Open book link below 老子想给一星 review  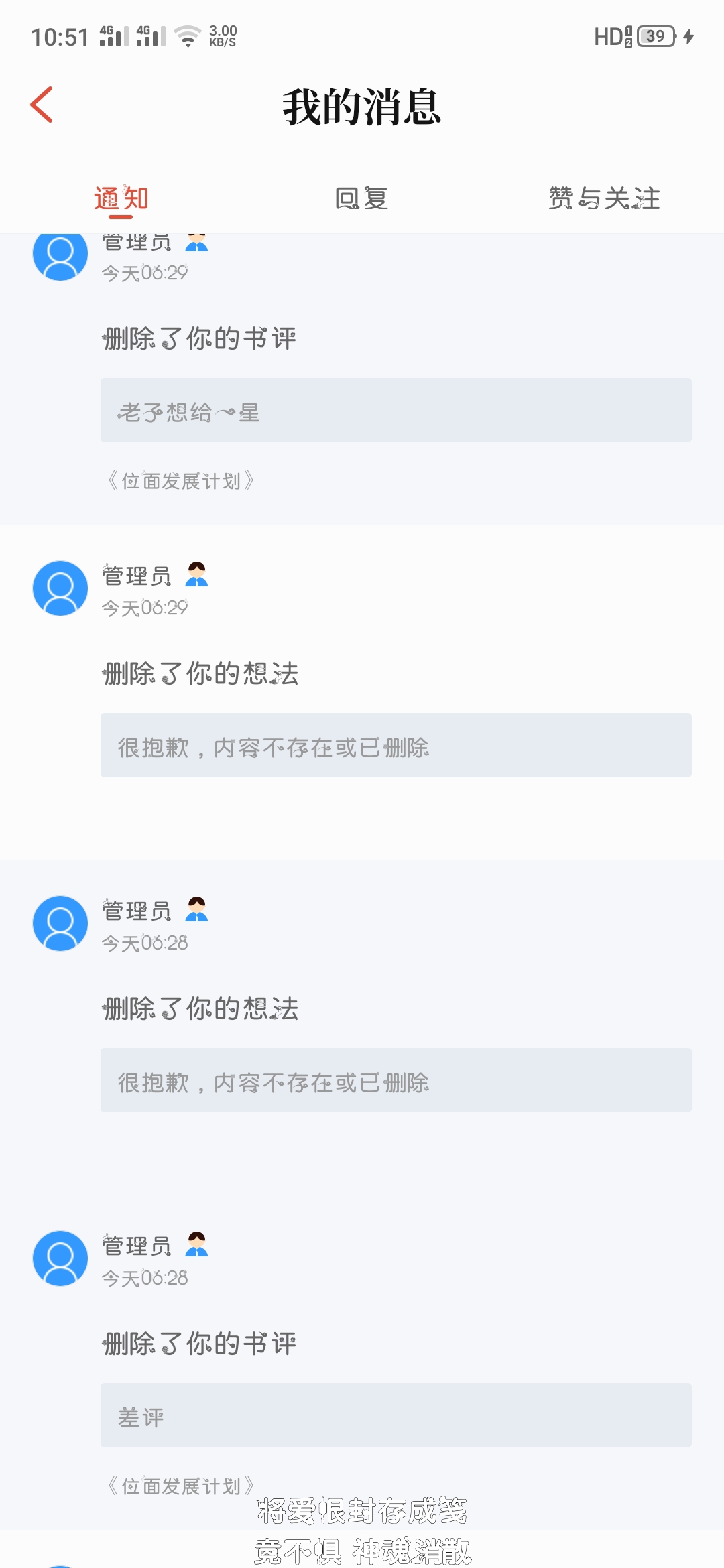tap(181, 481)
